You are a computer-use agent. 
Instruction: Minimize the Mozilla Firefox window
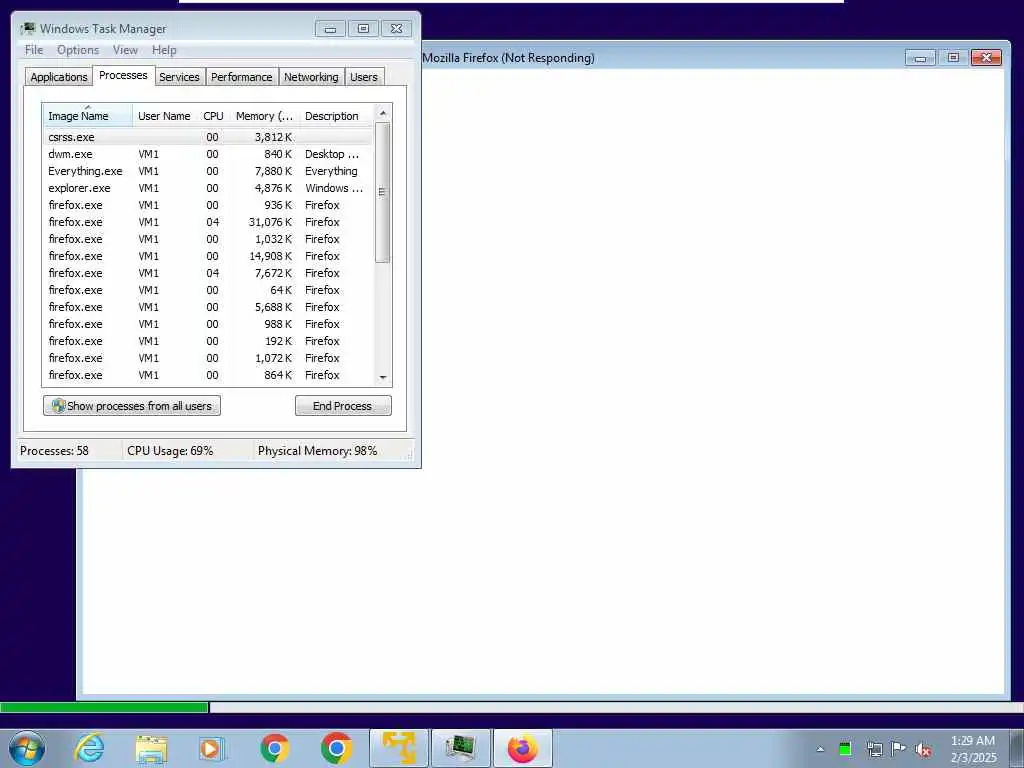click(920, 57)
